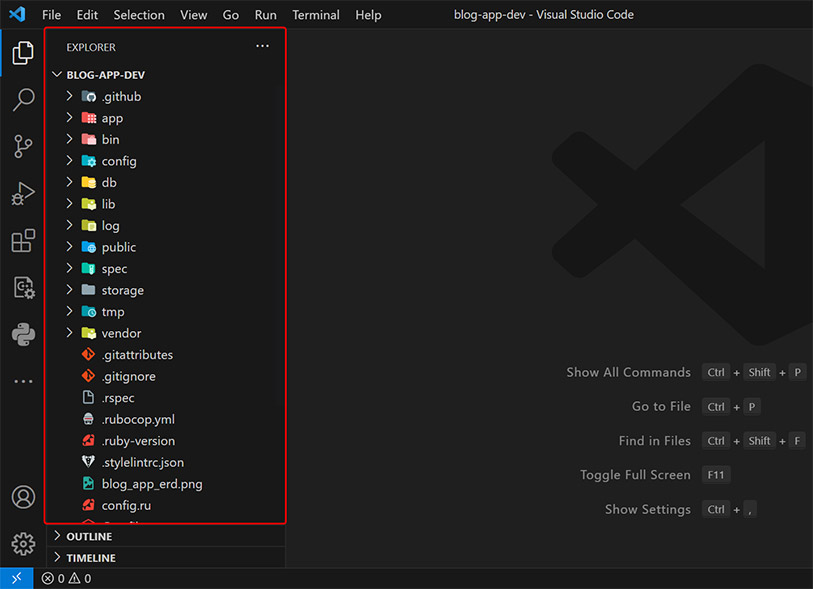Open the blog_app_erd.png file
The height and width of the screenshot is (589, 813).
[x=151, y=484]
